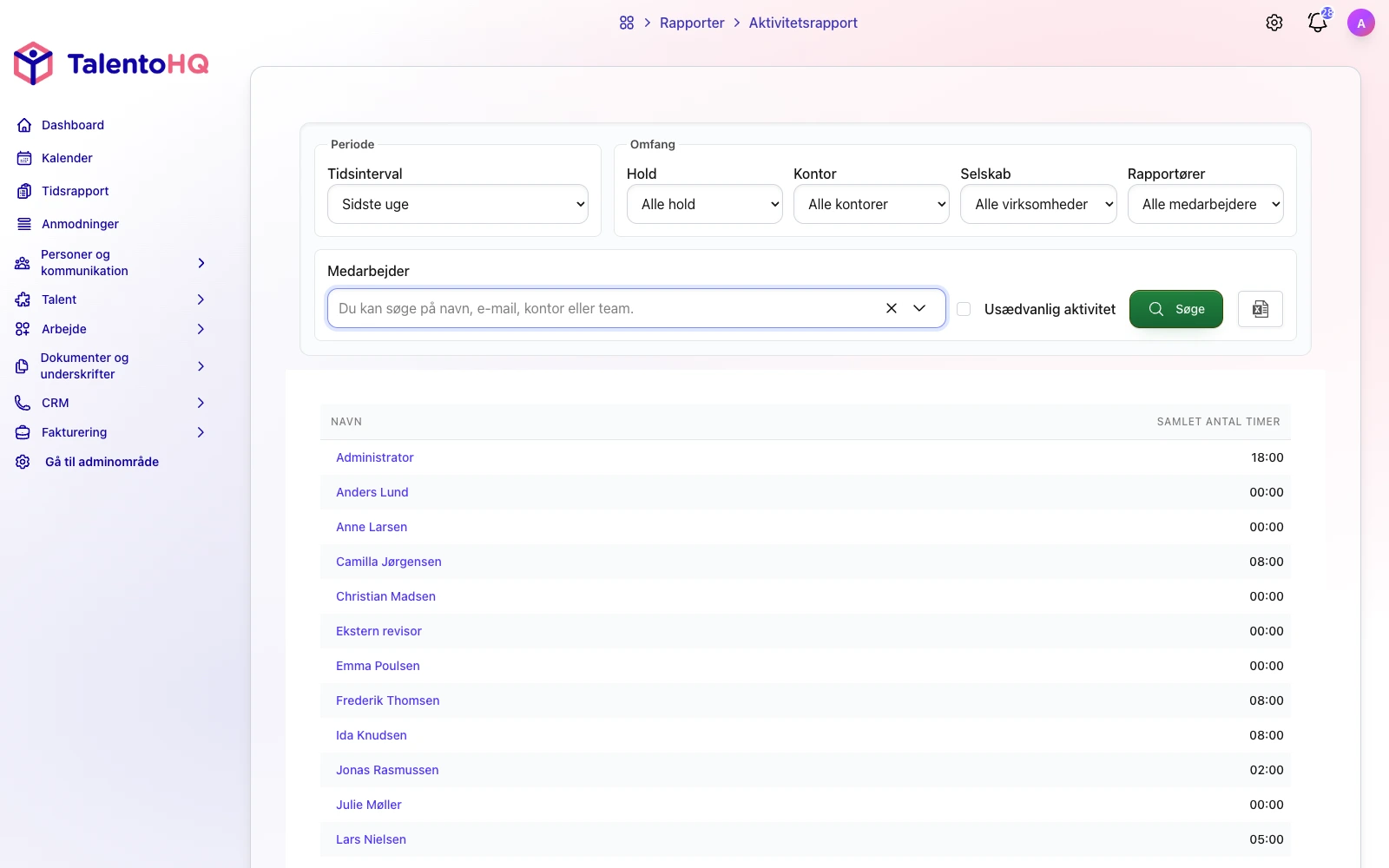This screenshot has width=1389, height=868.
Task: Expand the Talent sidebar section
Action: pyautogui.click(x=111, y=299)
